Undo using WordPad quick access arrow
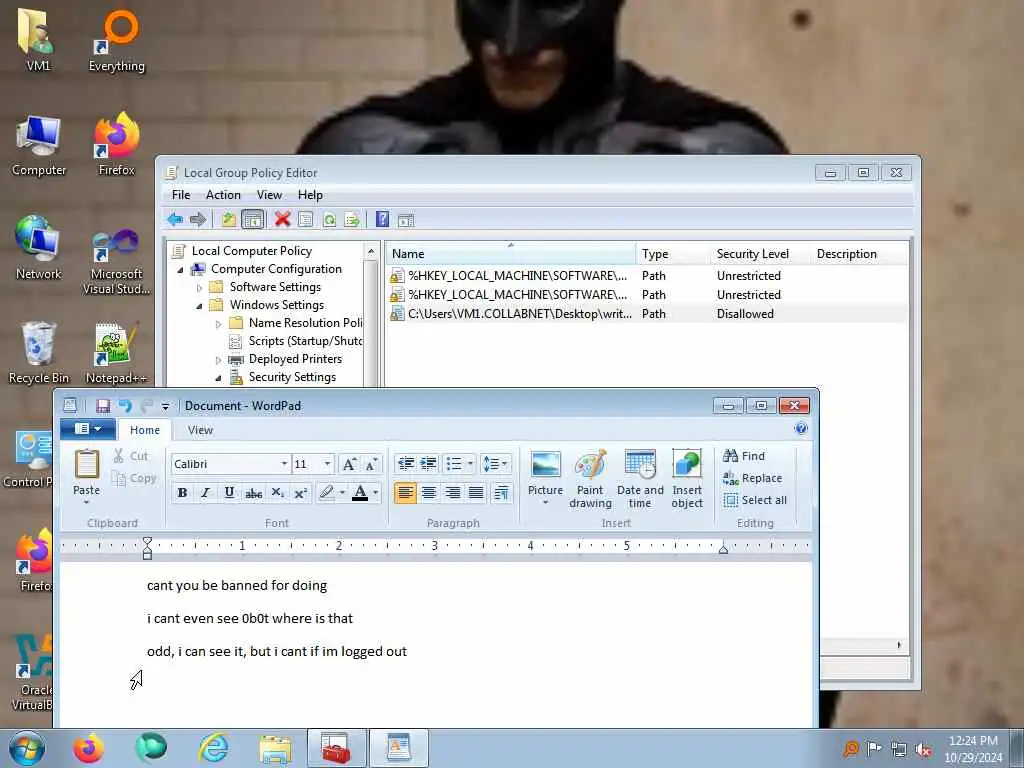1024x768 pixels. click(125, 406)
